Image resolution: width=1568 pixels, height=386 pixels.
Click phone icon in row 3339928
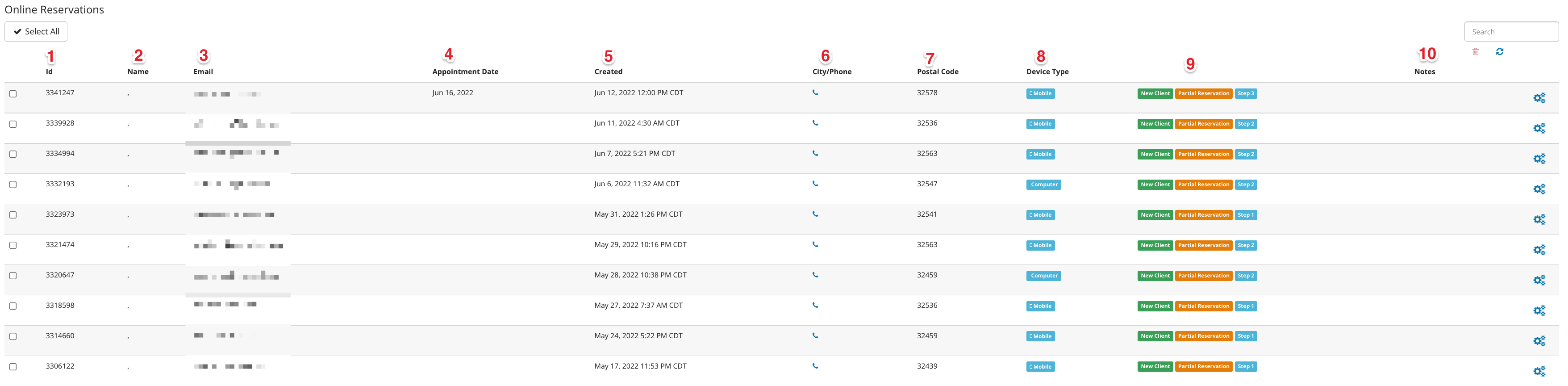[815, 123]
